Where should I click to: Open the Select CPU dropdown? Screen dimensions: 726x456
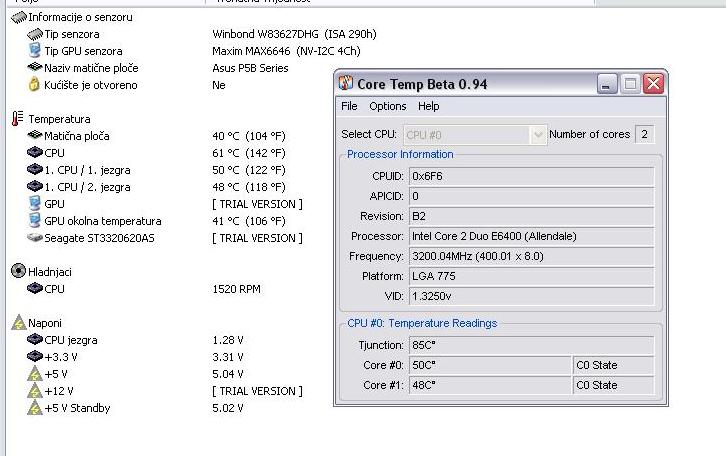click(x=475, y=135)
